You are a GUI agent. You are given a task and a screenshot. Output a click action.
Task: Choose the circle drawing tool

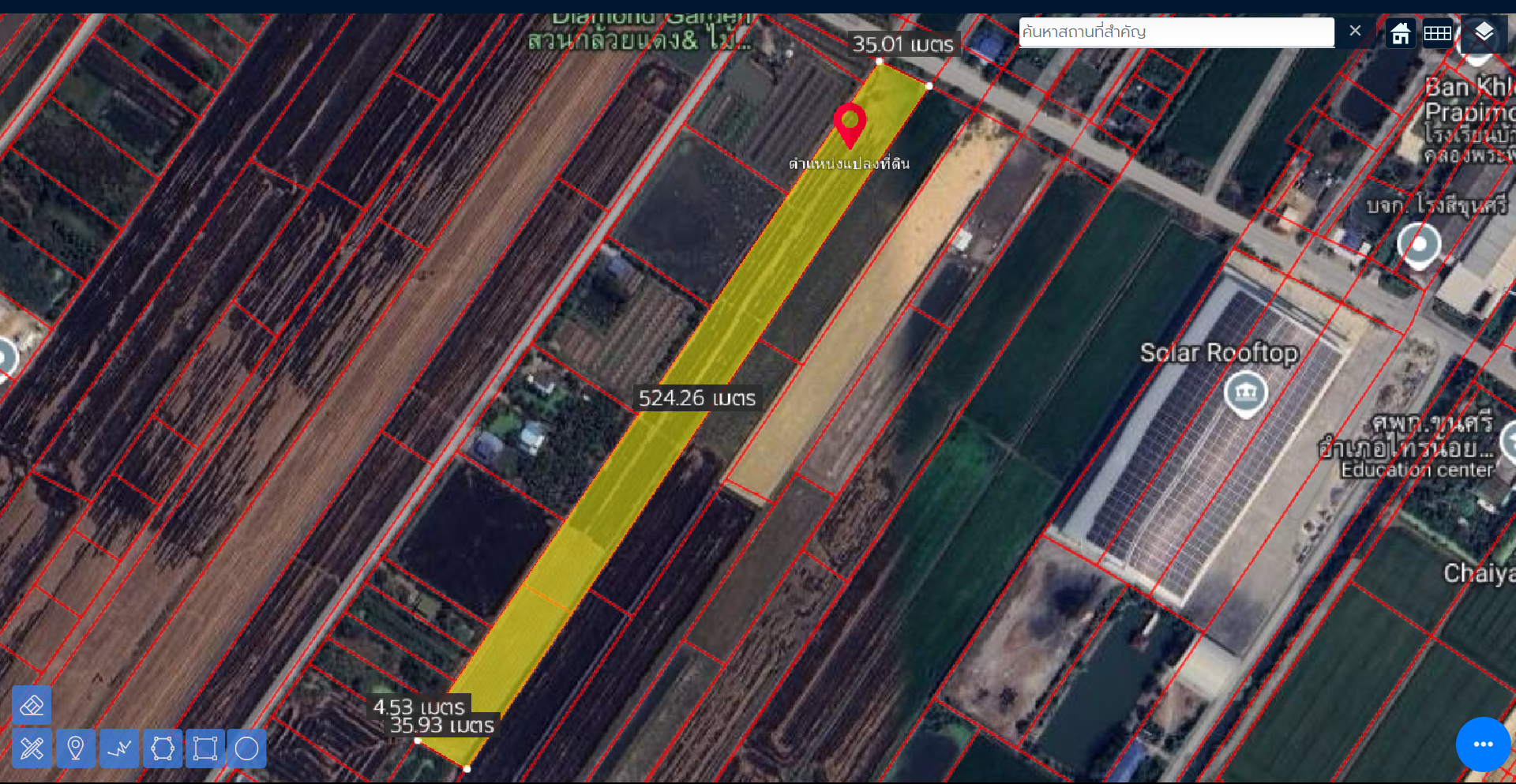tap(246, 748)
